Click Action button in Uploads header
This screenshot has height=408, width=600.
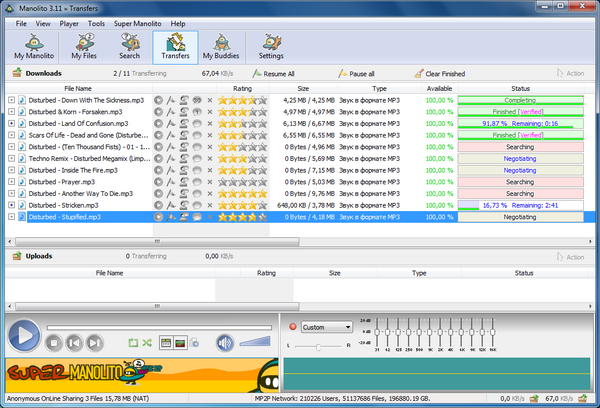571,257
